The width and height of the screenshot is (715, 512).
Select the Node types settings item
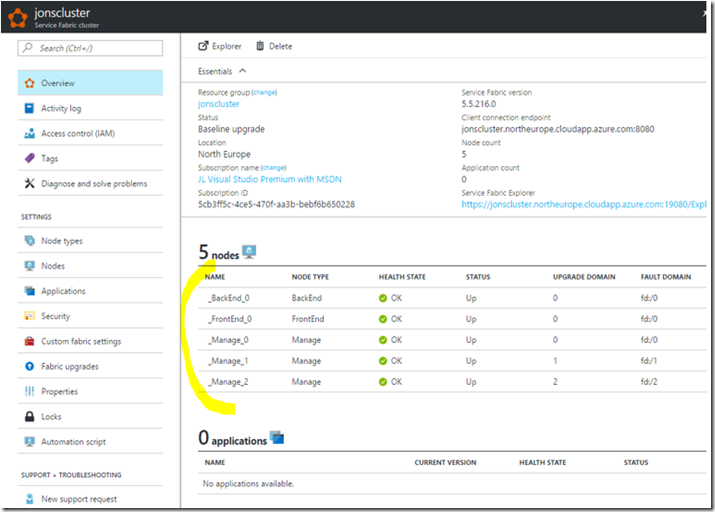pyautogui.click(x=90, y=240)
